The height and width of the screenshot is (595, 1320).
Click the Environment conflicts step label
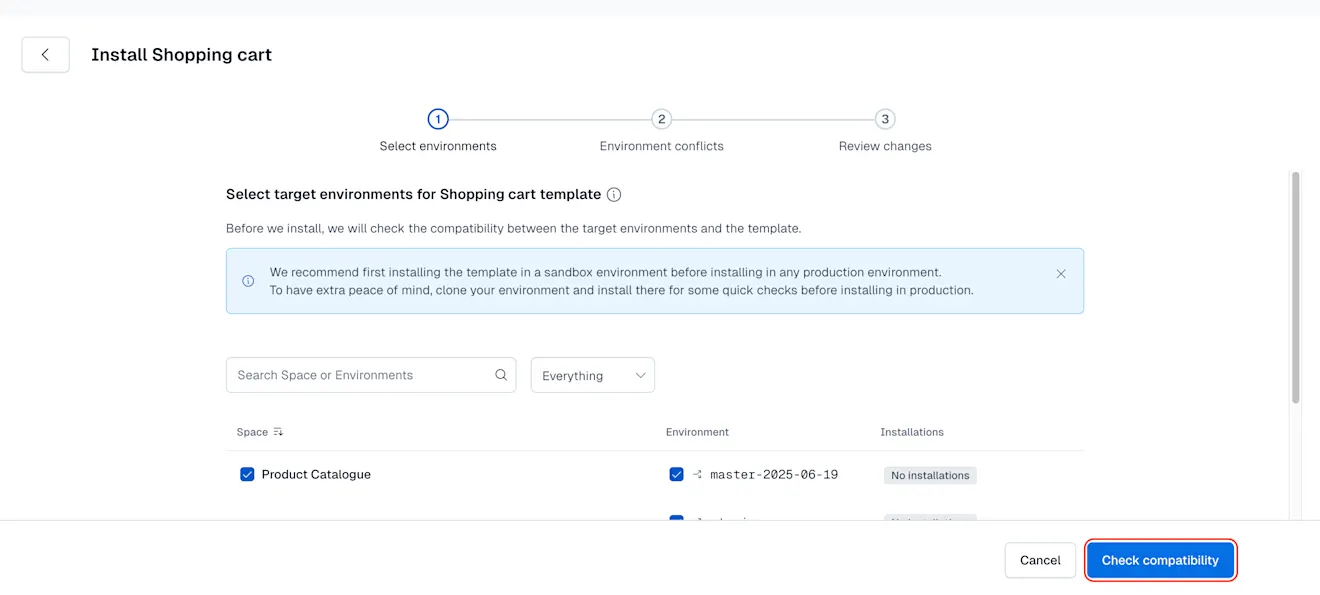661,145
